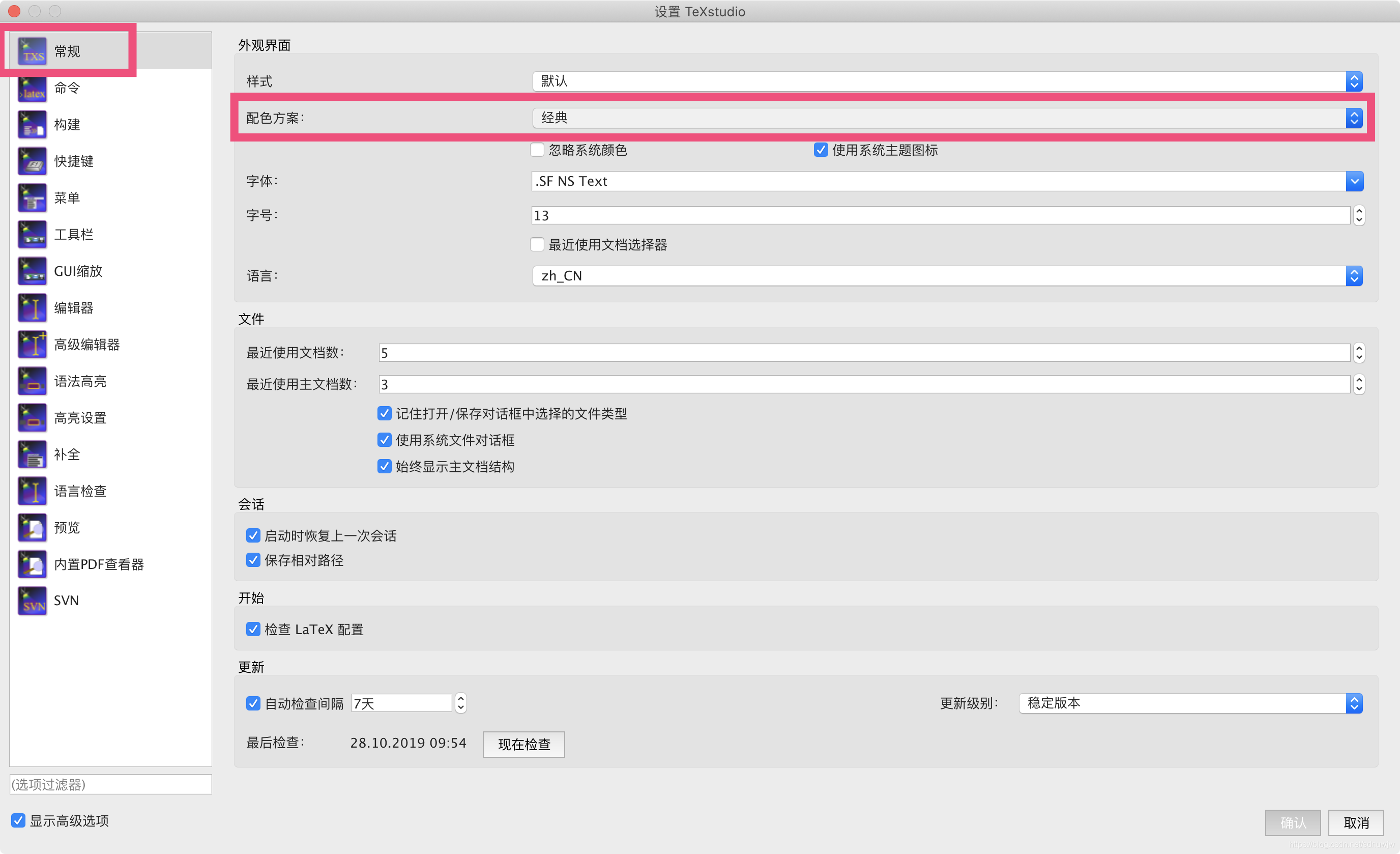Image resolution: width=1400 pixels, height=854 pixels.
Task: Open the 语言 dropdown showing zh_CN
Action: (947, 276)
